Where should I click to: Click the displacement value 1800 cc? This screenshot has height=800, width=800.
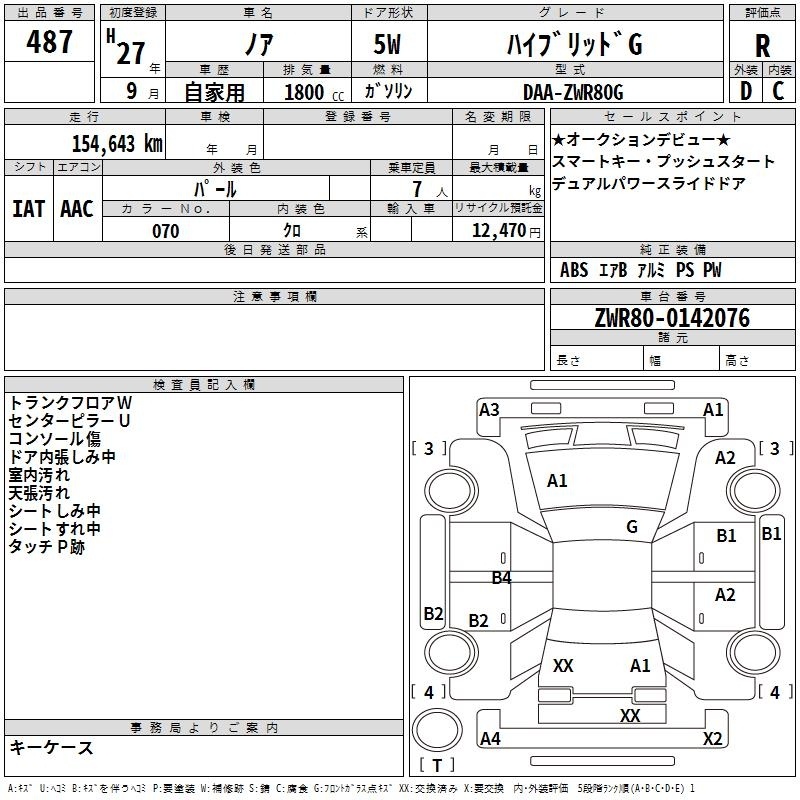pos(314,92)
